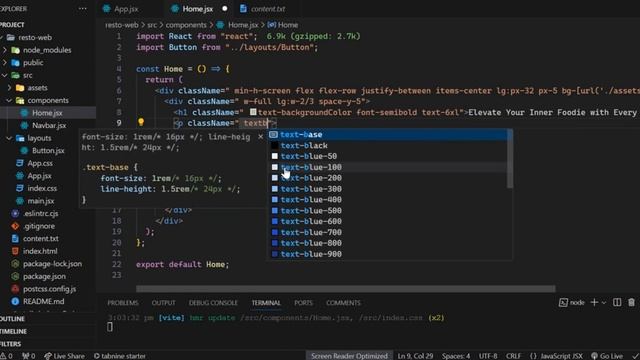This screenshot has width=640, height=360.
Task: Click the resto-web breadcrumb
Action: (x=122, y=25)
